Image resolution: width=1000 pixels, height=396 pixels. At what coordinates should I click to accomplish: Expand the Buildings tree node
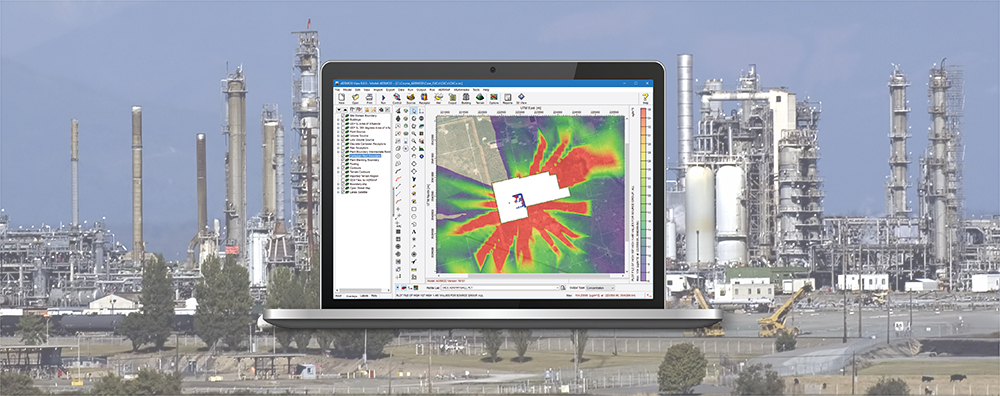coord(338,119)
